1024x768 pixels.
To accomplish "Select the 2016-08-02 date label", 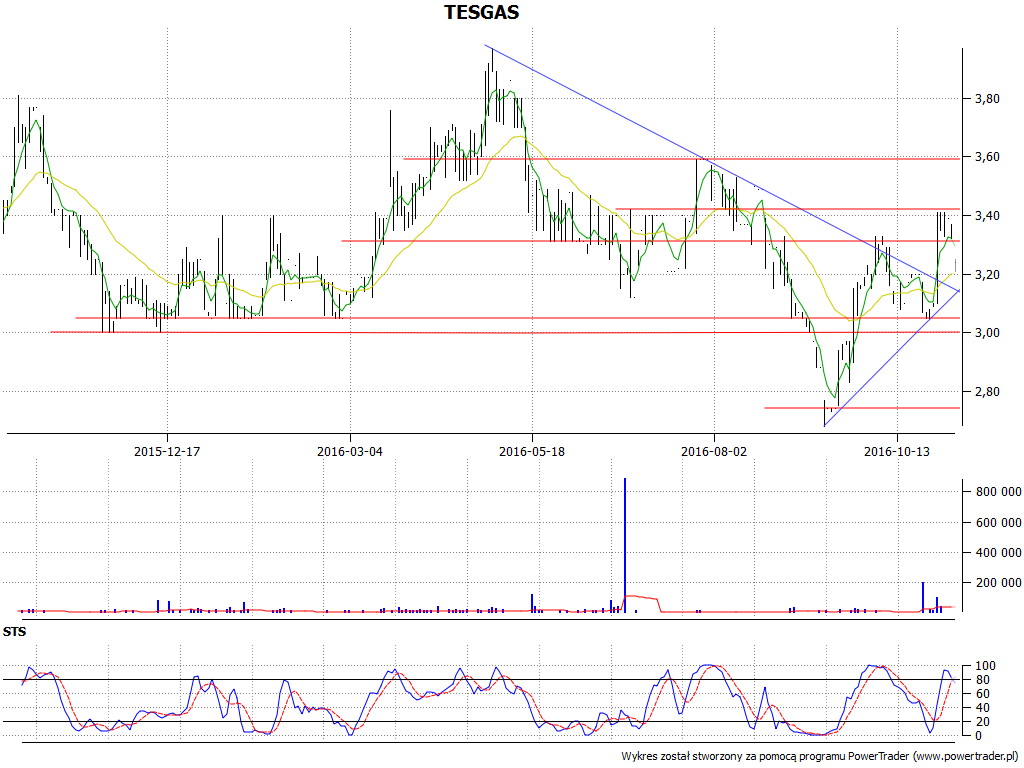I will pos(714,451).
